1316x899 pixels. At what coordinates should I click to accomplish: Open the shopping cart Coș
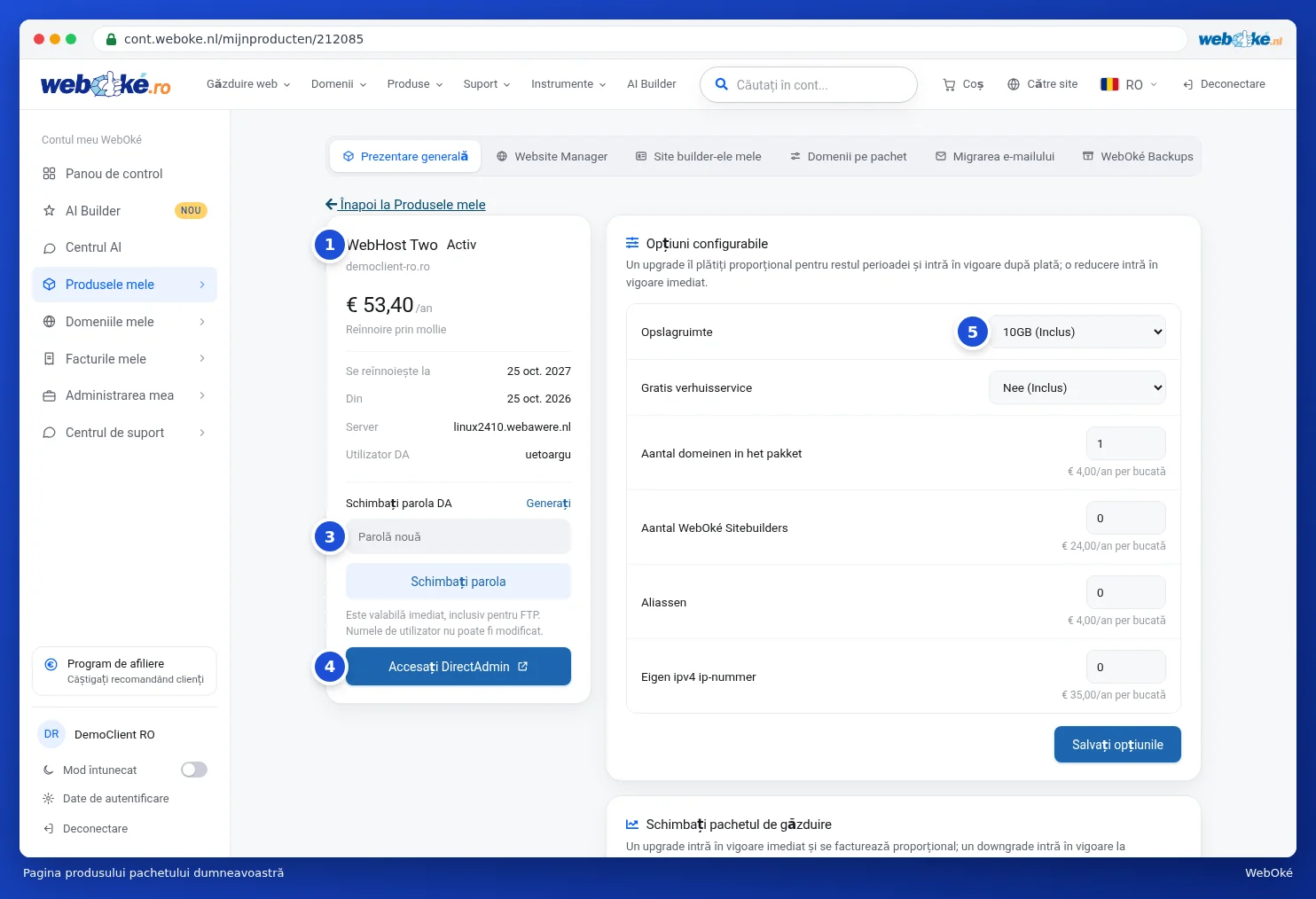963,84
